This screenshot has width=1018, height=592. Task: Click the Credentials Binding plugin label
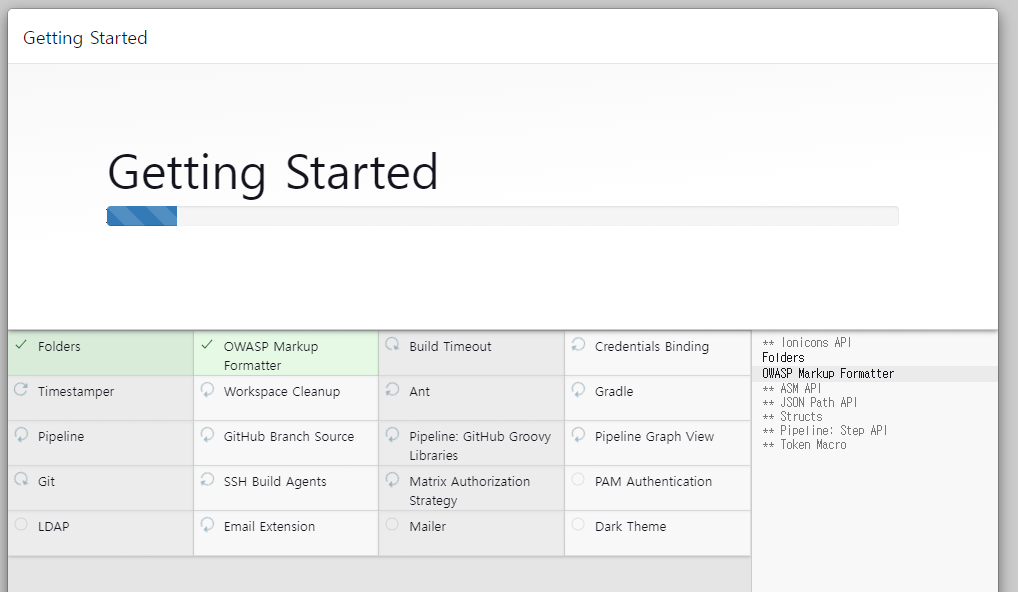pyautogui.click(x=652, y=347)
